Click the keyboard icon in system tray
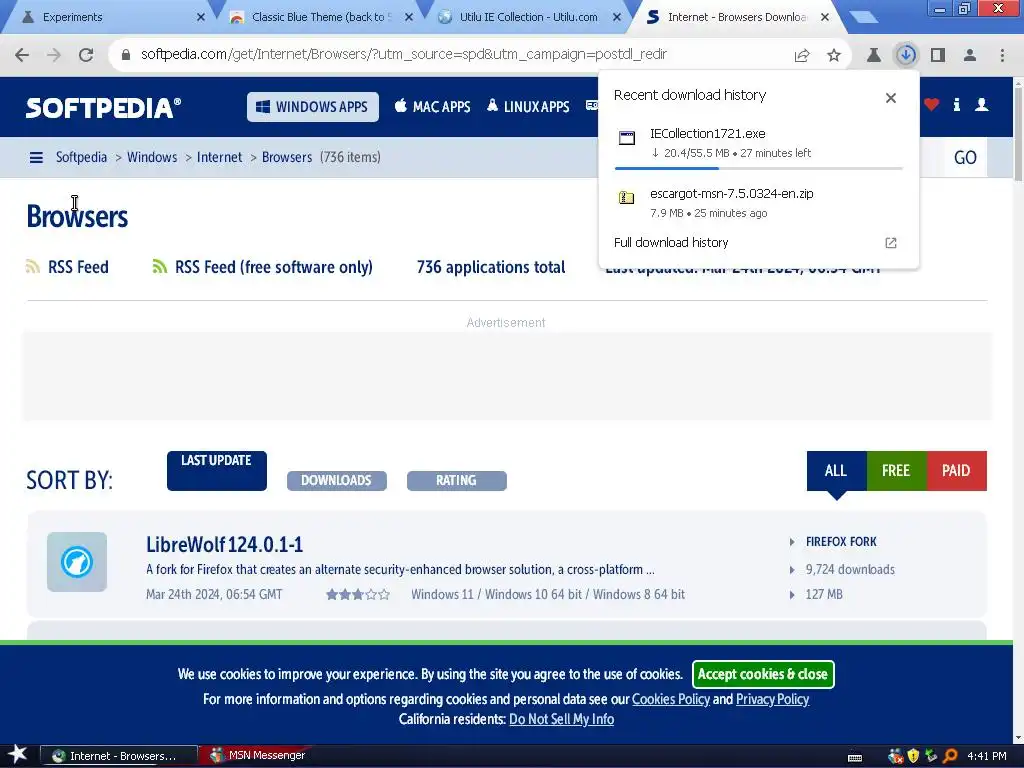Image resolution: width=1024 pixels, height=768 pixels. tap(855, 757)
